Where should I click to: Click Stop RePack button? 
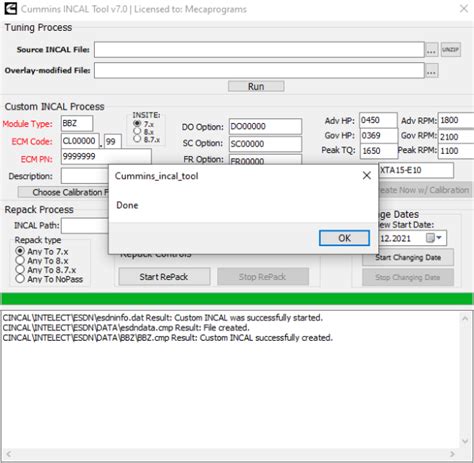click(x=263, y=277)
